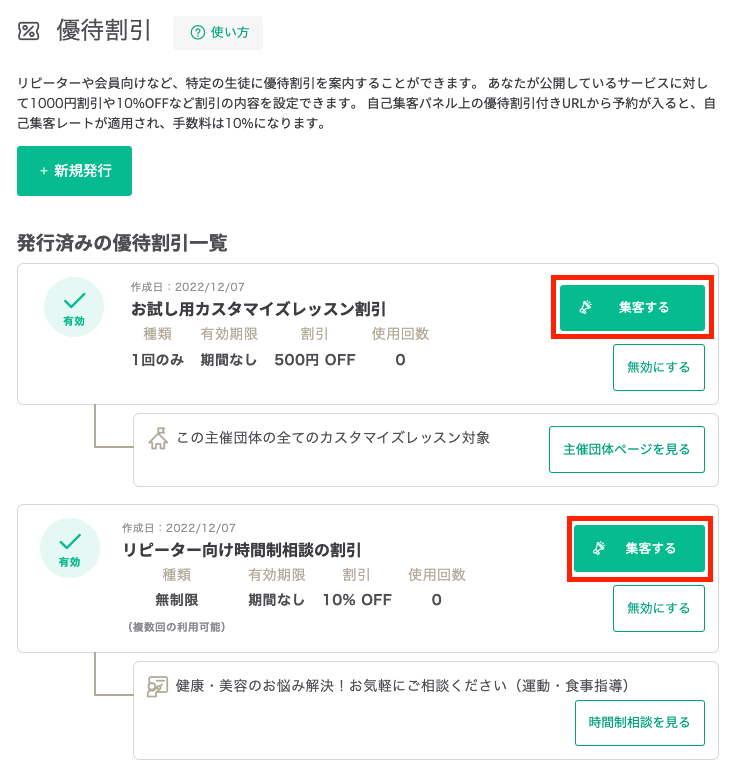This screenshot has width=734, height=774.
Task: Select the リピーター向け時間制相談の割引 coupon title
Action: 242,550
